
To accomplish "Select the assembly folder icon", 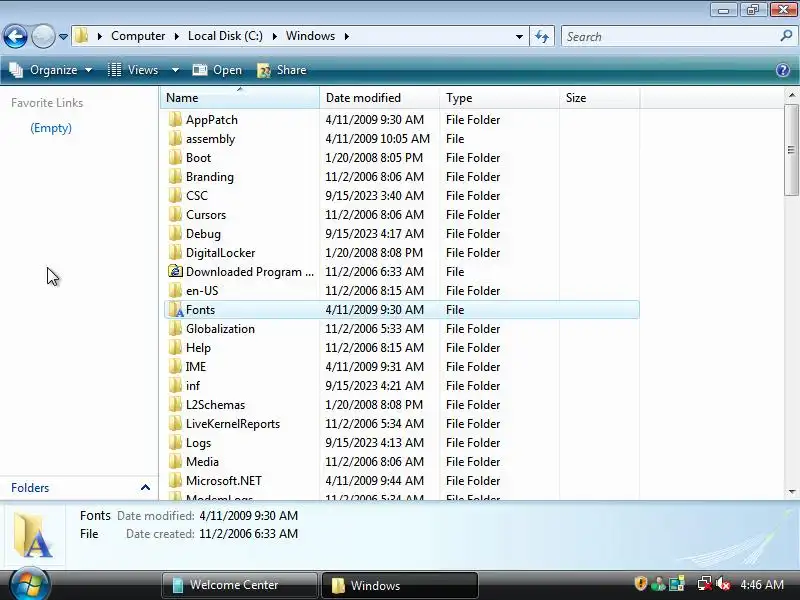I will coord(175,138).
